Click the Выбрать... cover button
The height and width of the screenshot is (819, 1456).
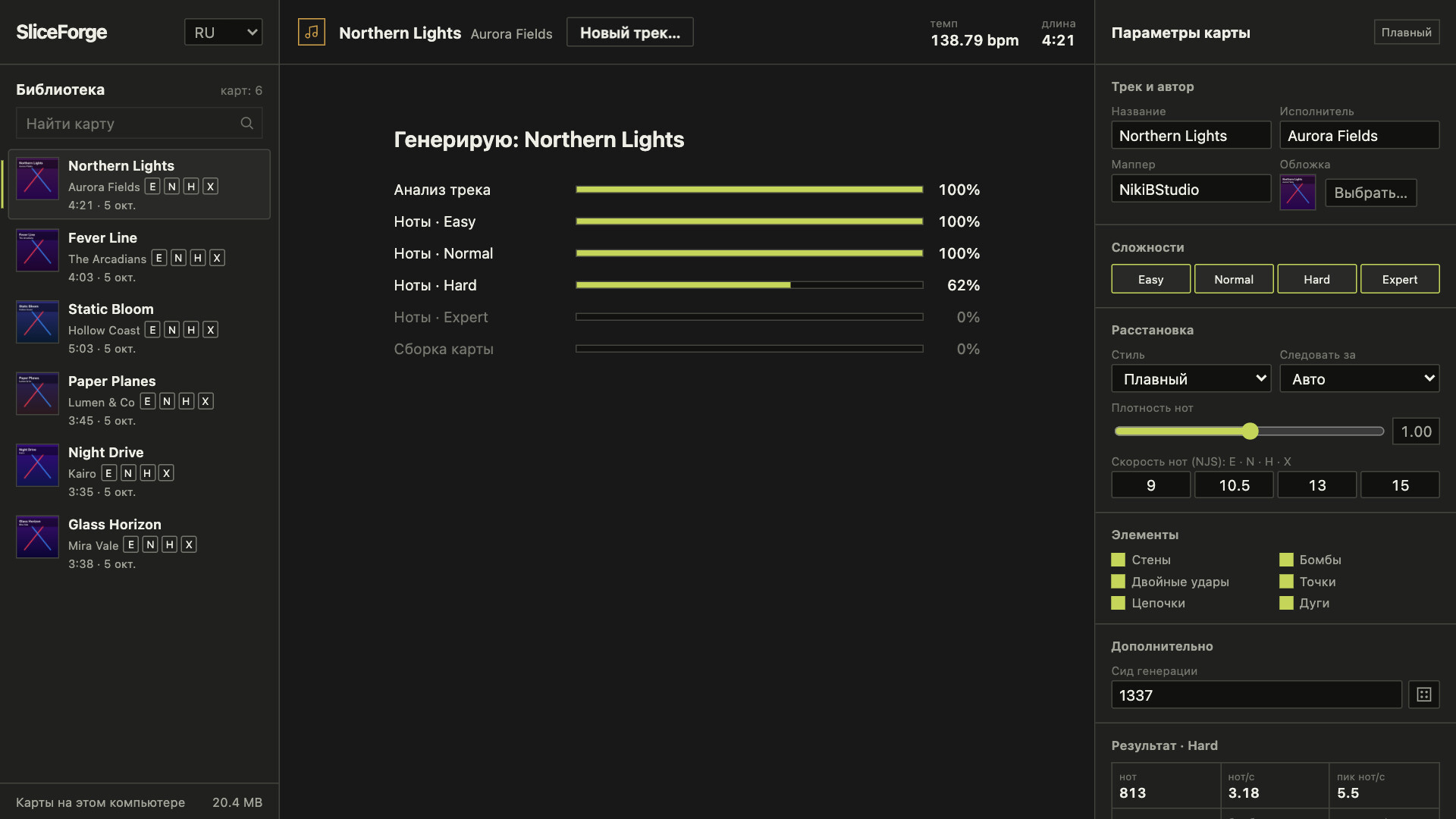(1370, 193)
